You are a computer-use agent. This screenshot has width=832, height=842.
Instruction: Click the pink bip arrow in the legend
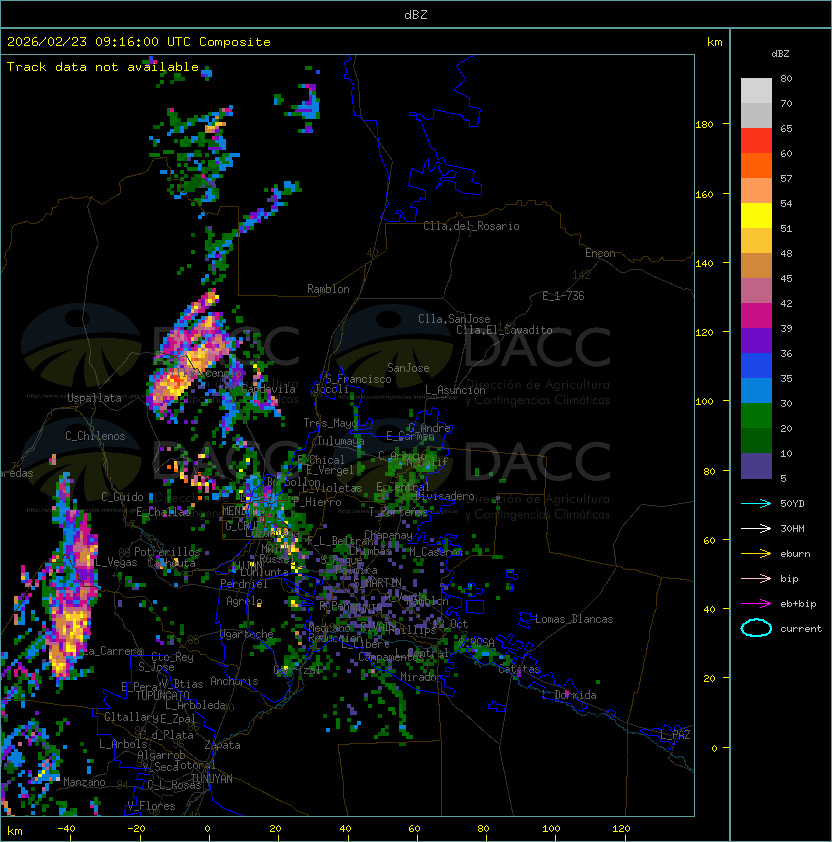click(x=756, y=578)
